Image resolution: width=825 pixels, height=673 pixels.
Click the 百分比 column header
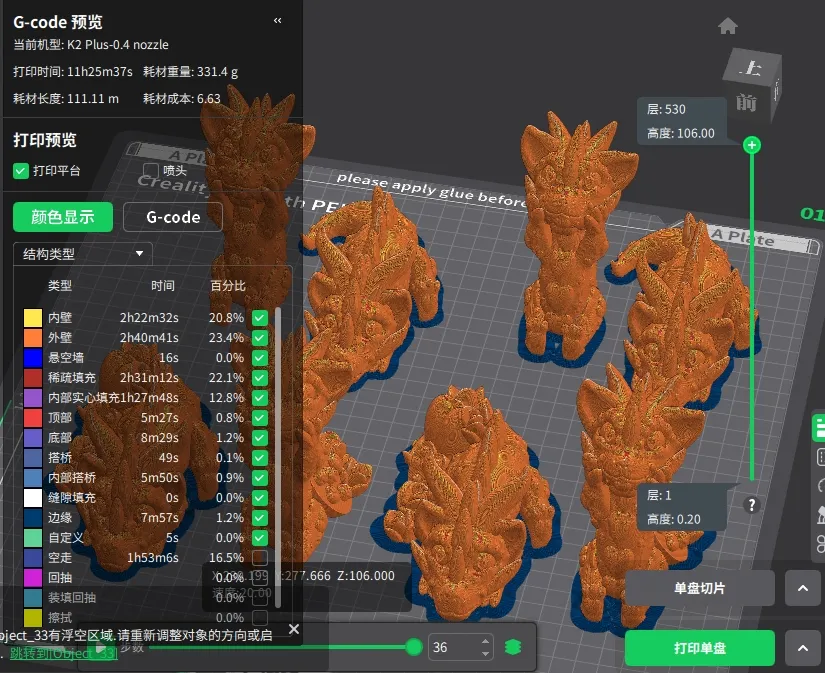(x=228, y=286)
